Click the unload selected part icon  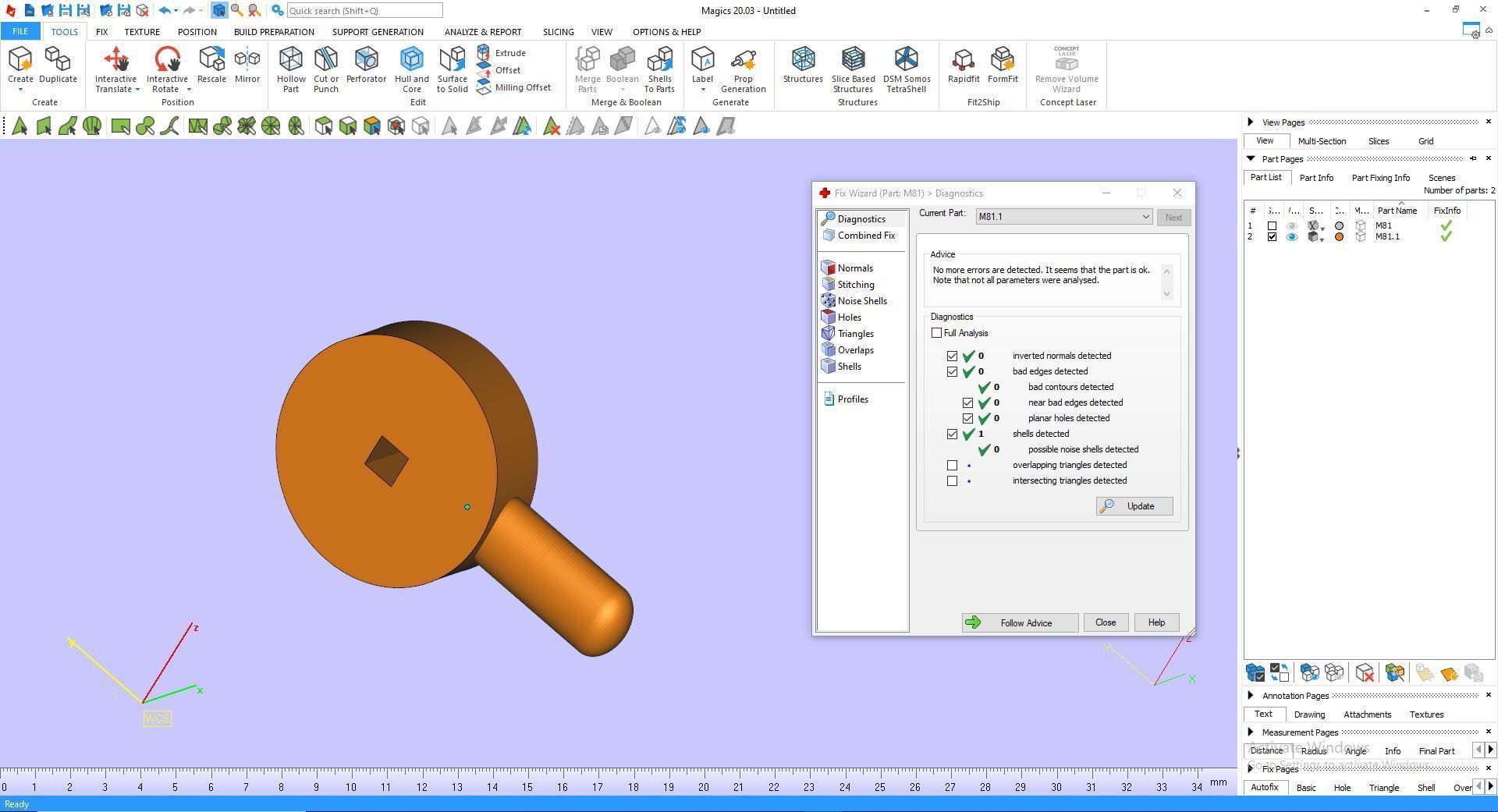(x=1365, y=672)
